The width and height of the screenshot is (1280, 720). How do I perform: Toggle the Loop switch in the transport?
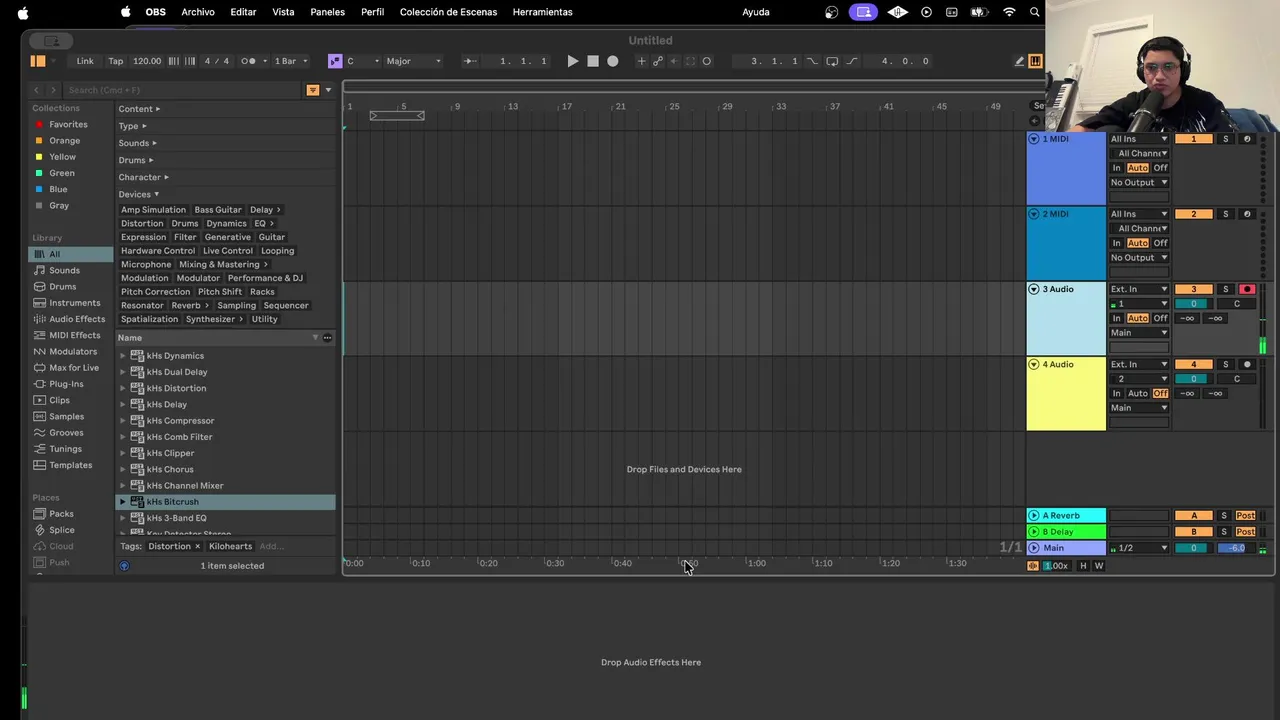pyautogui.click(x=832, y=61)
